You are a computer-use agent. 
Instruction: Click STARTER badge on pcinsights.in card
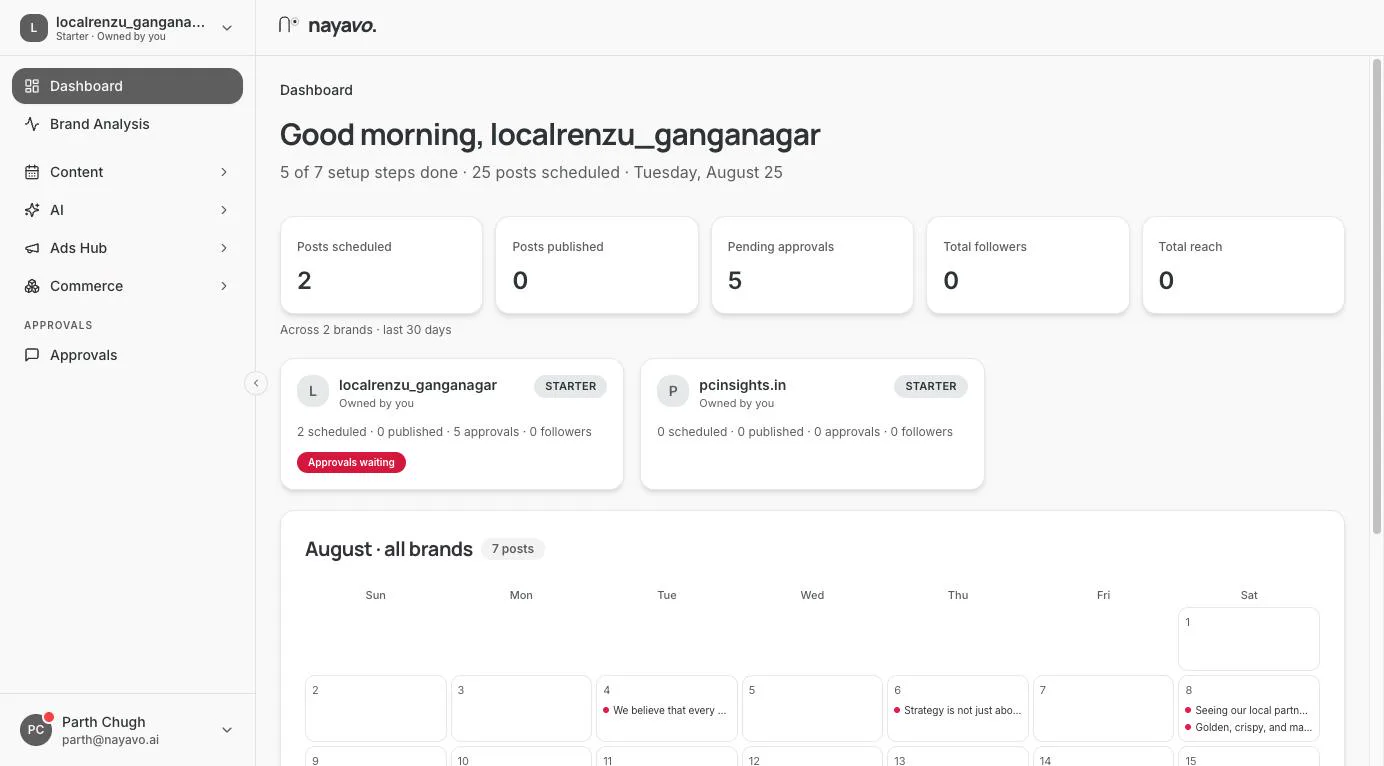pyautogui.click(x=931, y=386)
